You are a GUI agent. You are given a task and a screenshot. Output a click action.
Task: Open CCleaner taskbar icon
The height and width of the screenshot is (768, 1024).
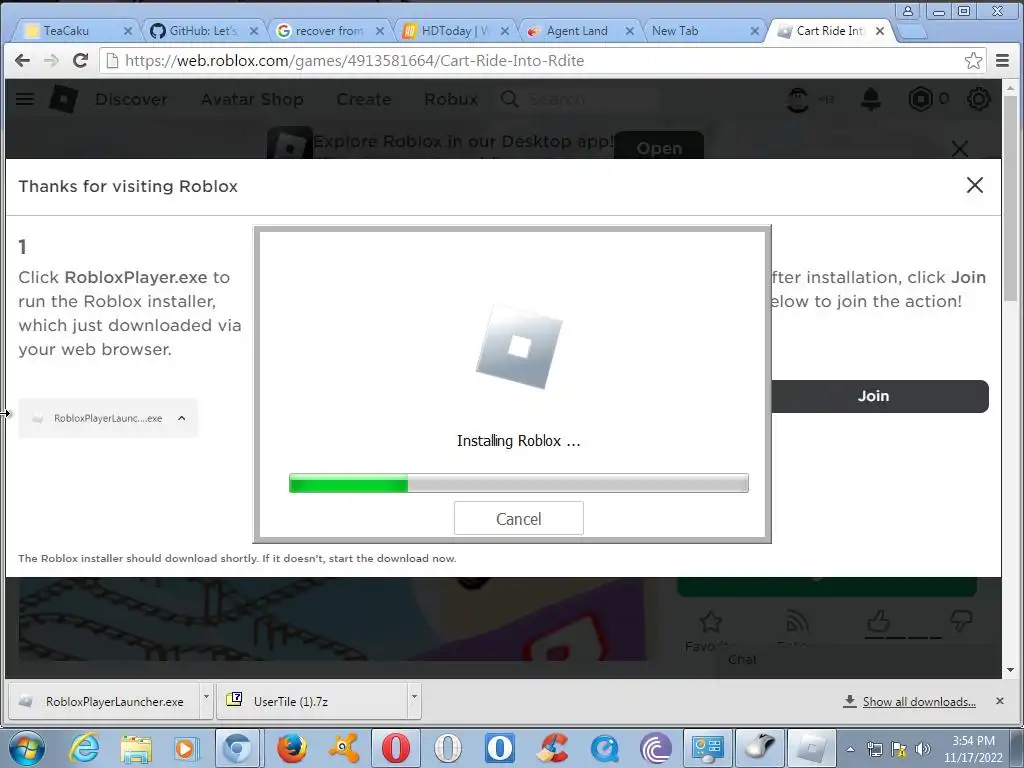(552, 748)
